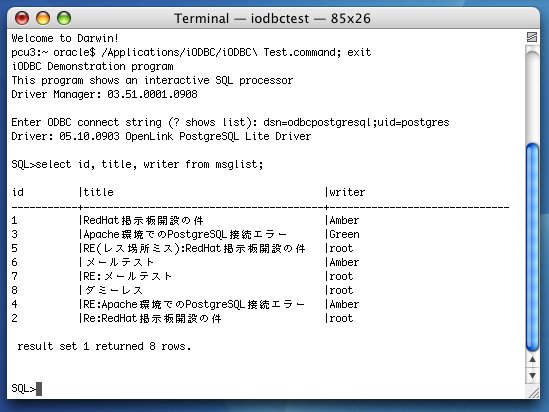Click the 'Welcome to Darwin!' line
Screen dimensions: 549x412
coord(65,38)
